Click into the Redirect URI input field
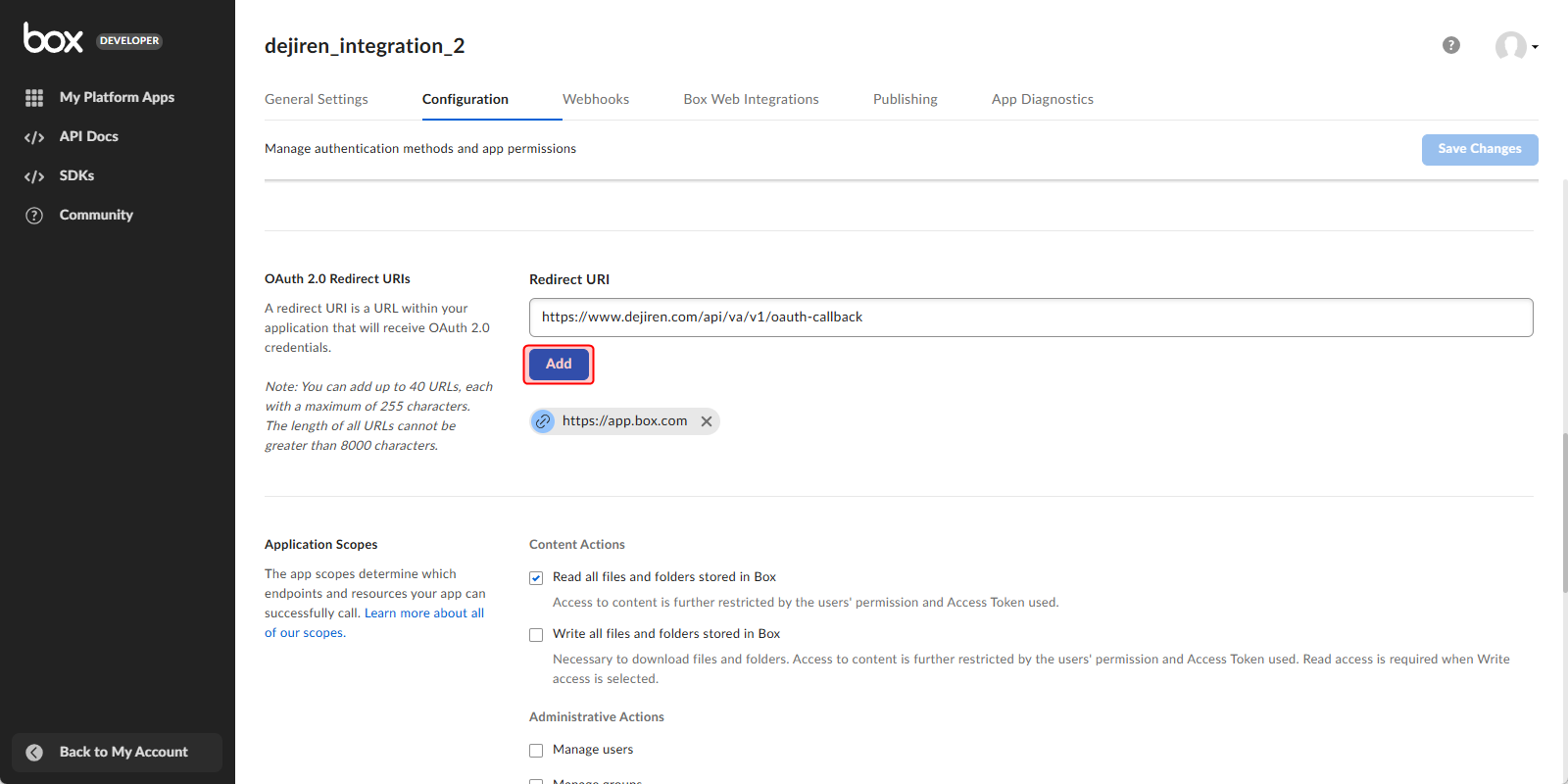1568x784 pixels. (1031, 318)
